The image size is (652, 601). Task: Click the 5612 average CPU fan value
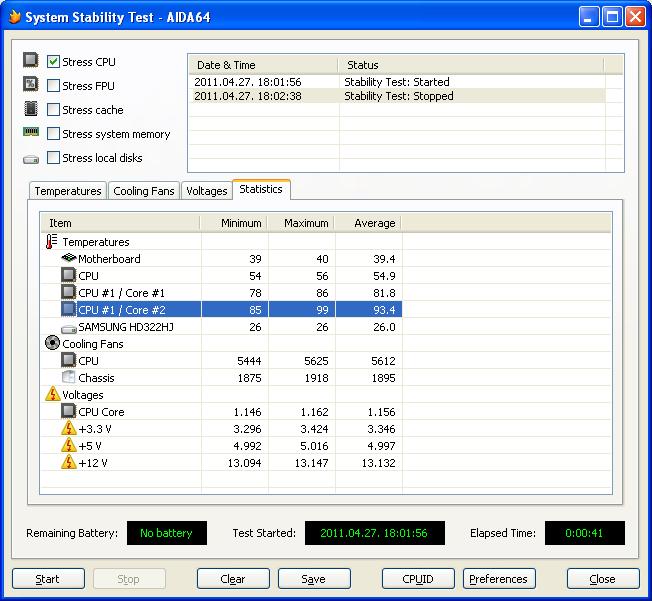tap(383, 361)
